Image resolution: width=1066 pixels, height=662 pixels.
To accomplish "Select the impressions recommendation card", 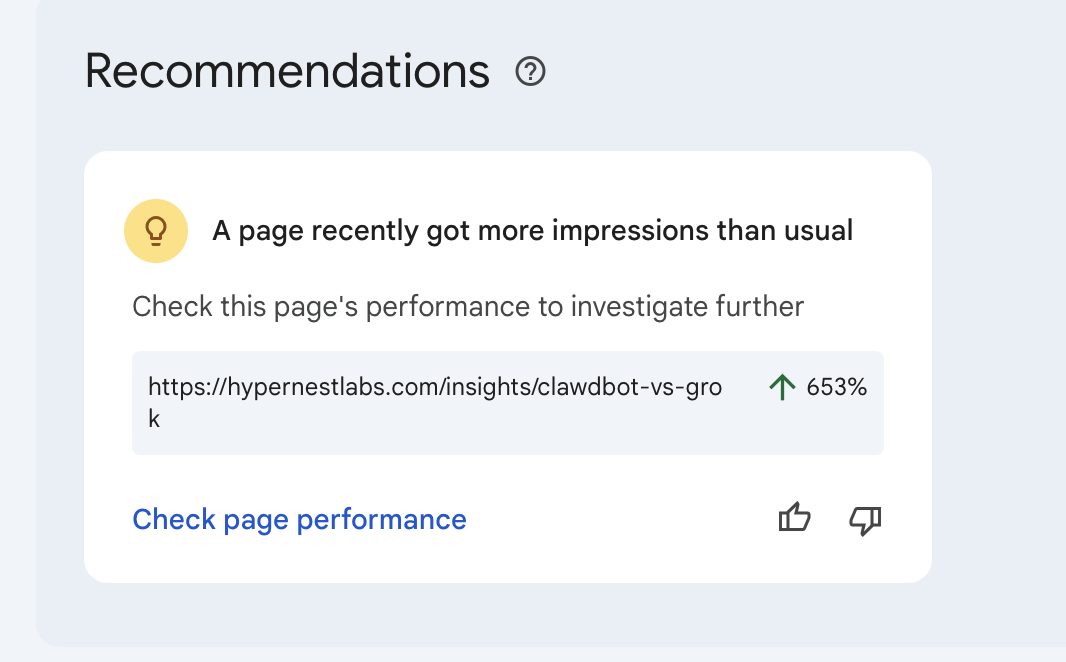I will pyautogui.click(x=507, y=365).
